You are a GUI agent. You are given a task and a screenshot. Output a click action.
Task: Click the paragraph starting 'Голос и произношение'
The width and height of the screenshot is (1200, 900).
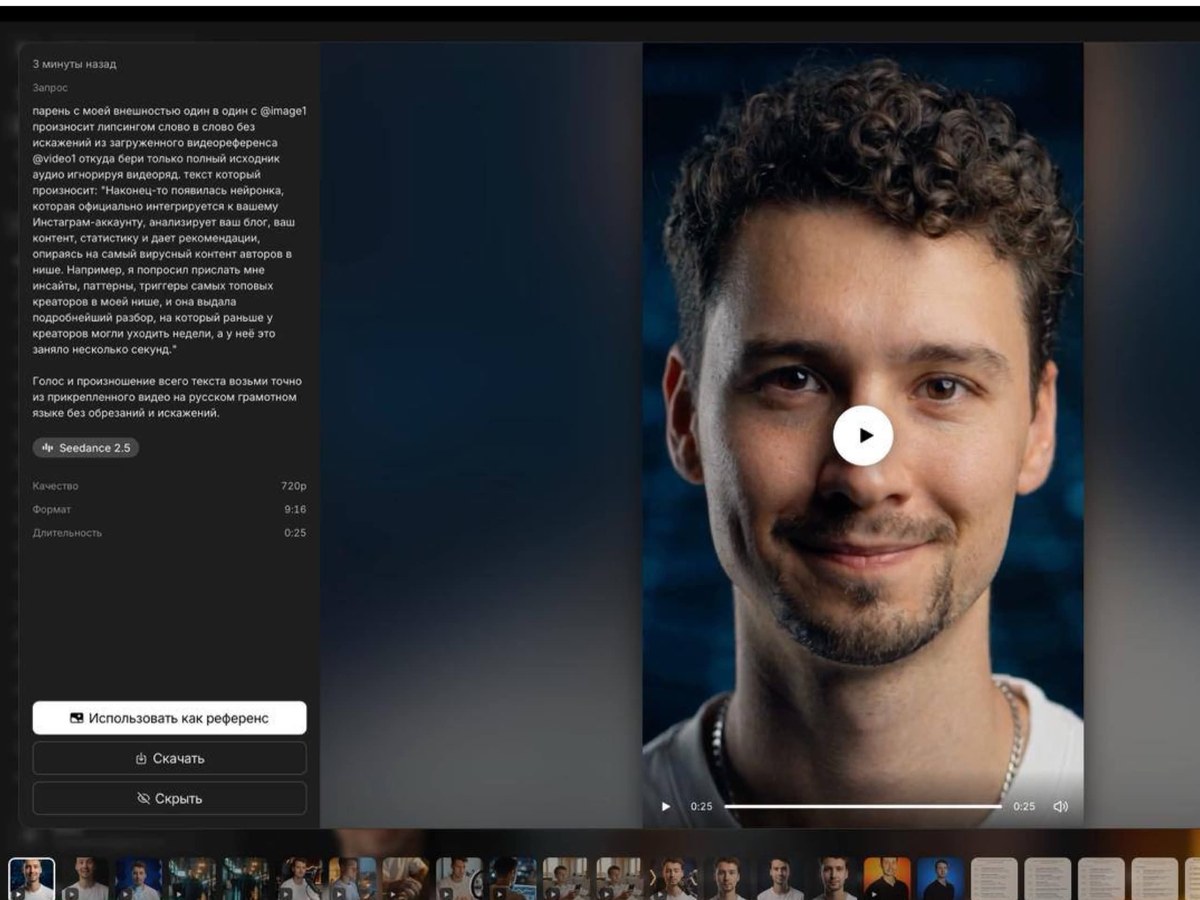coord(167,397)
